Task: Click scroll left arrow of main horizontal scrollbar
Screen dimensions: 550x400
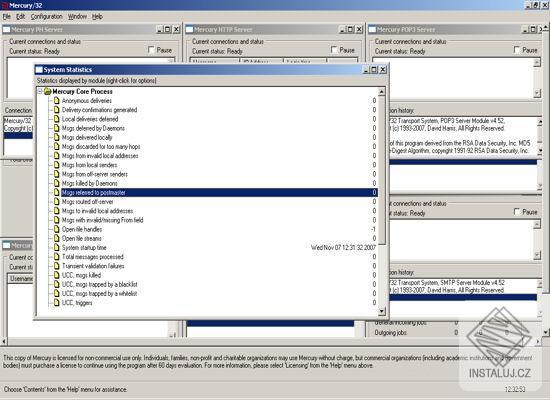Action: pos(4,341)
